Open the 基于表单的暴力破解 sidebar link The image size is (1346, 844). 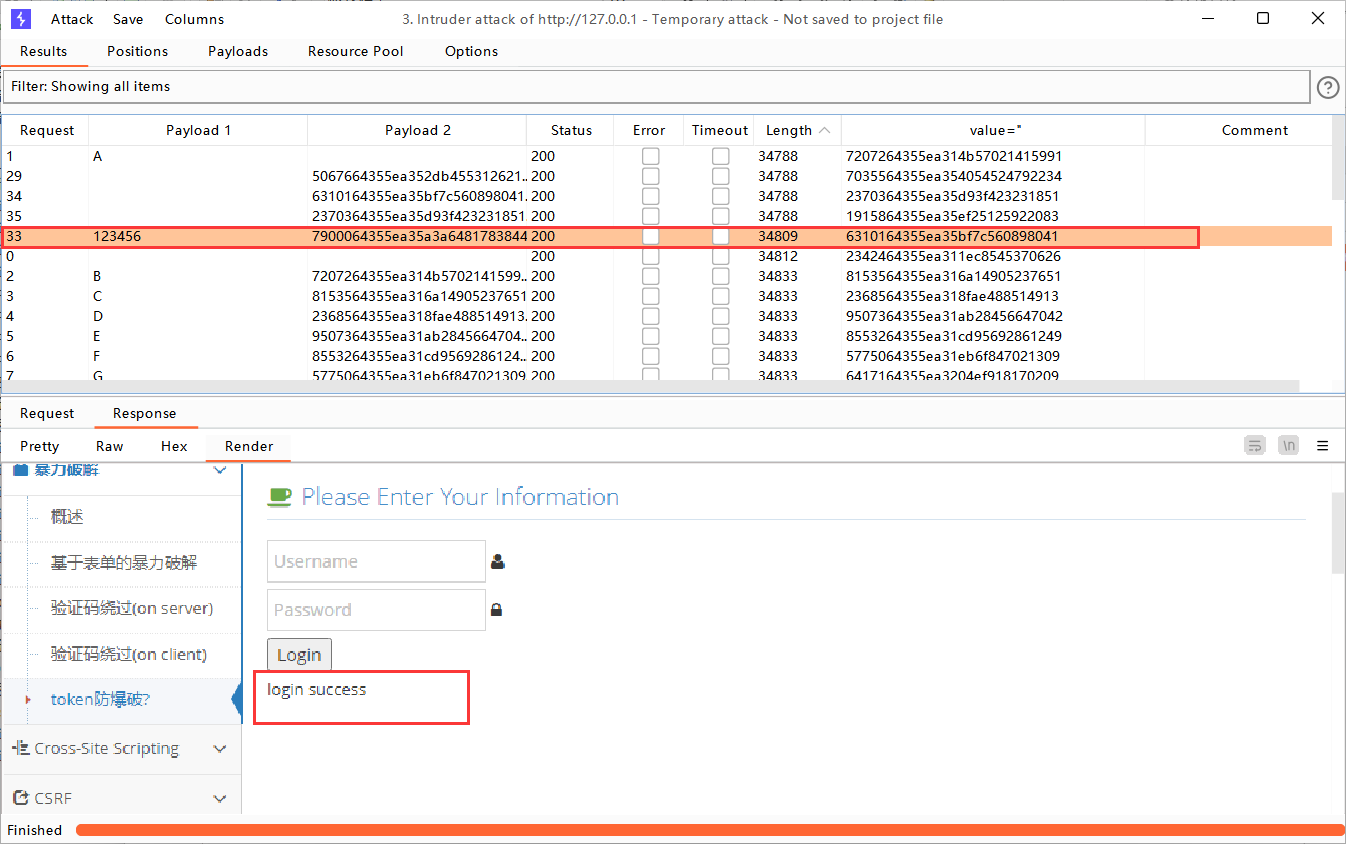tap(124, 563)
